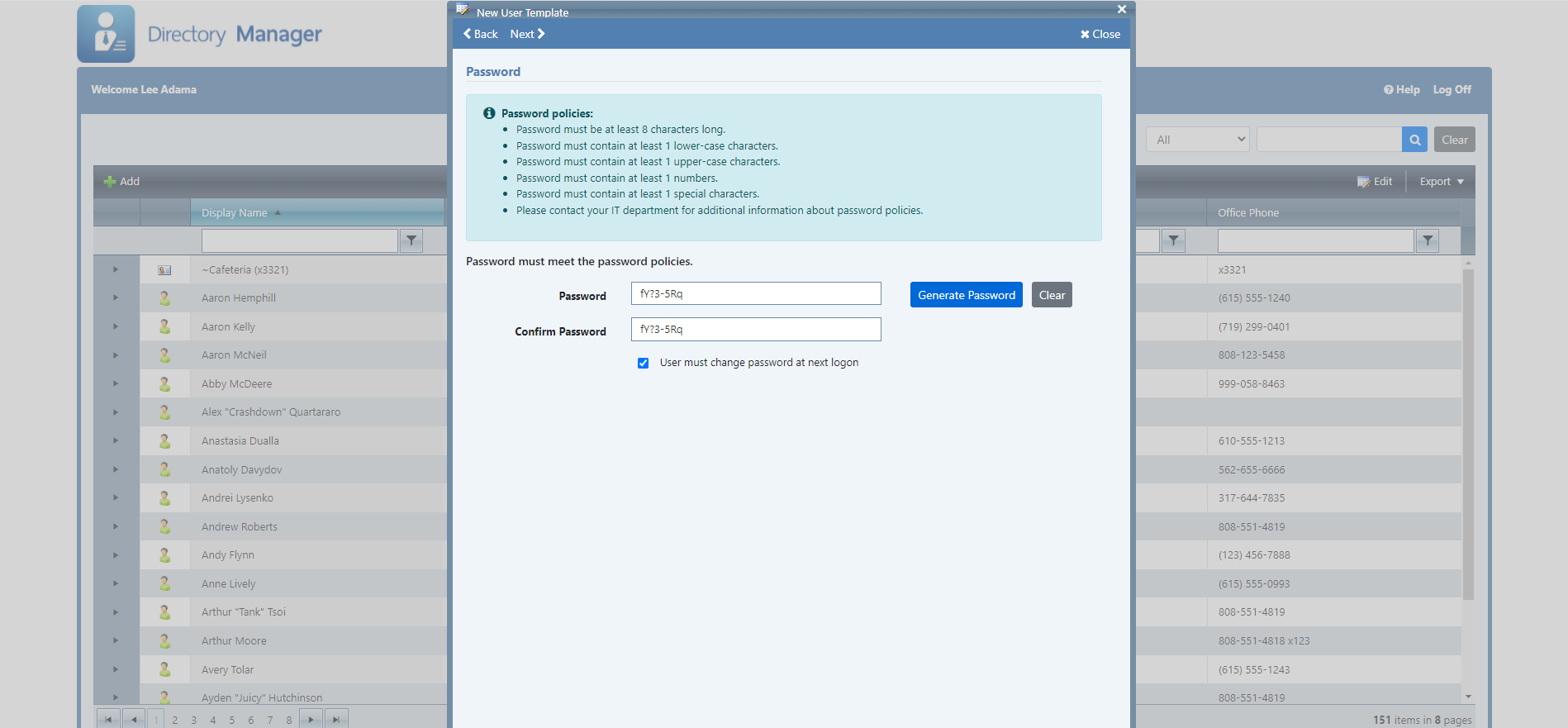1568x728 pixels.
Task: Expand the Aaron Hemphill row
Action: tap(116, 297)
